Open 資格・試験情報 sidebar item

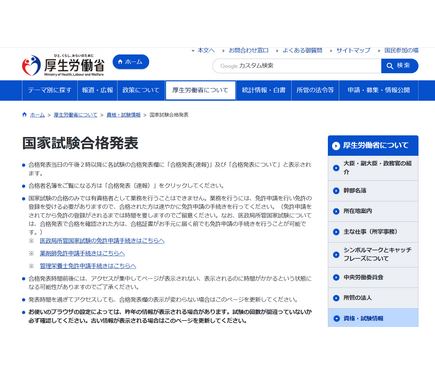(x=373, y=318)
